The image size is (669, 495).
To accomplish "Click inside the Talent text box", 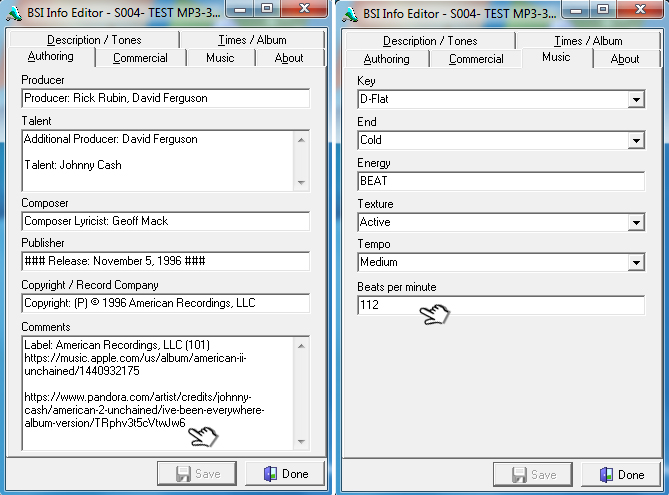I will (x=158, y=160).
